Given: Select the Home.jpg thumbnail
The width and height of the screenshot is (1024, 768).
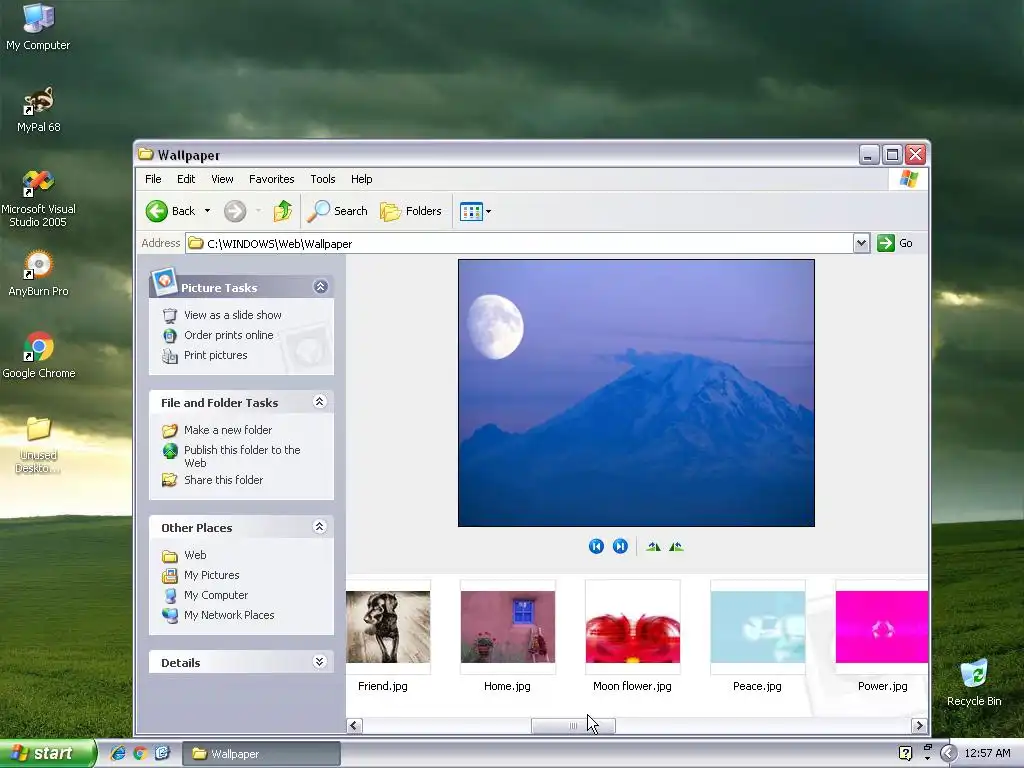Looking at the screenshot, I should coord(507,627).
